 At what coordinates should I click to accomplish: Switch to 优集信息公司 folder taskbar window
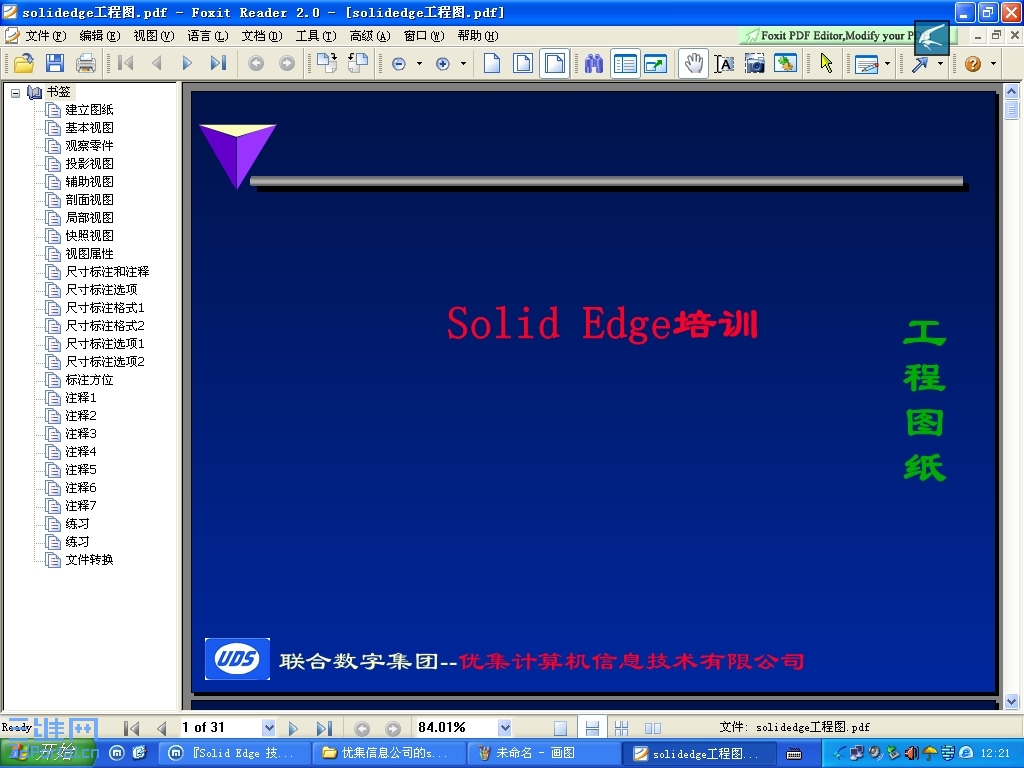pyautogui.click(x=388, y=754)
